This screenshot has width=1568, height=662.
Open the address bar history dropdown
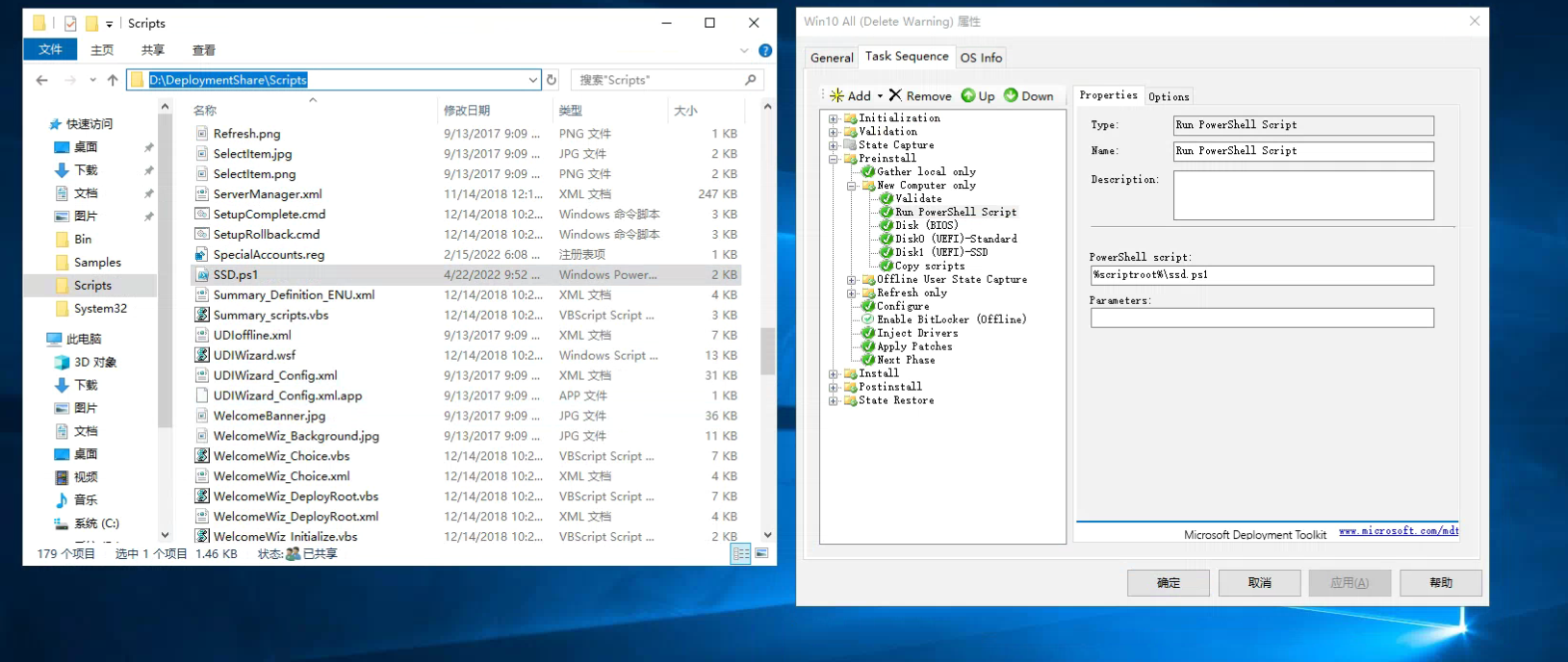[x=533, y=80]
